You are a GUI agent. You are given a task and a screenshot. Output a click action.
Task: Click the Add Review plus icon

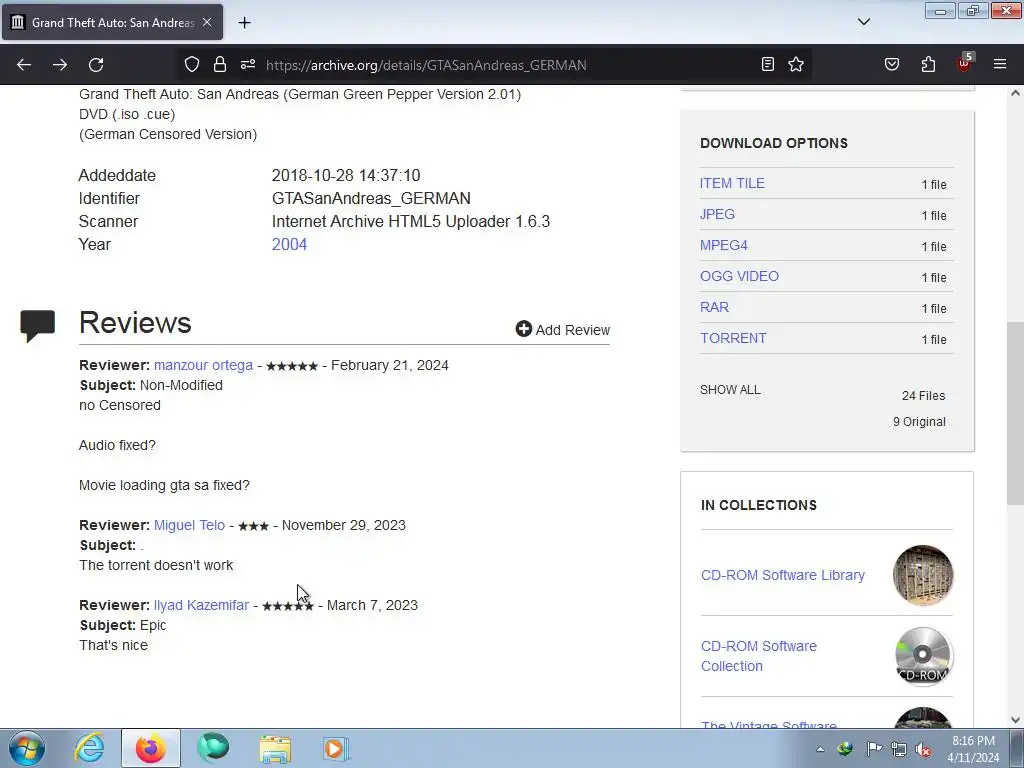524,329
